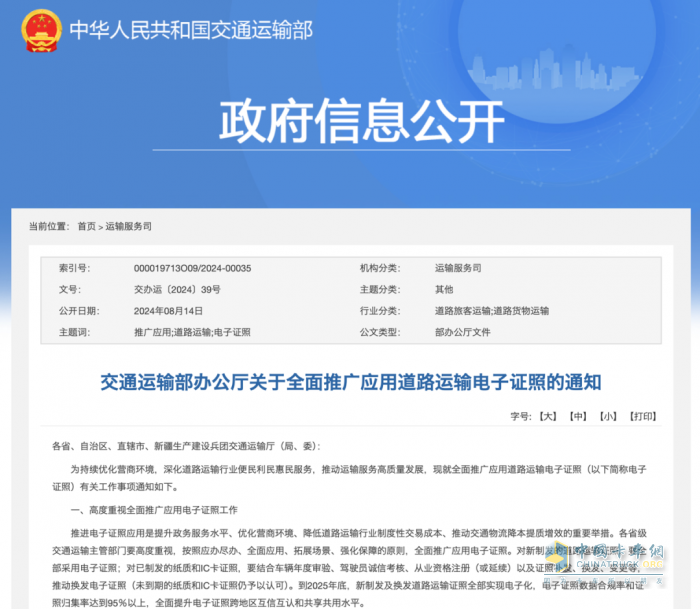The height and width of the screenshot is (609, 700).
Task: Click the 机构分类 field label
Action: [380, 268]
